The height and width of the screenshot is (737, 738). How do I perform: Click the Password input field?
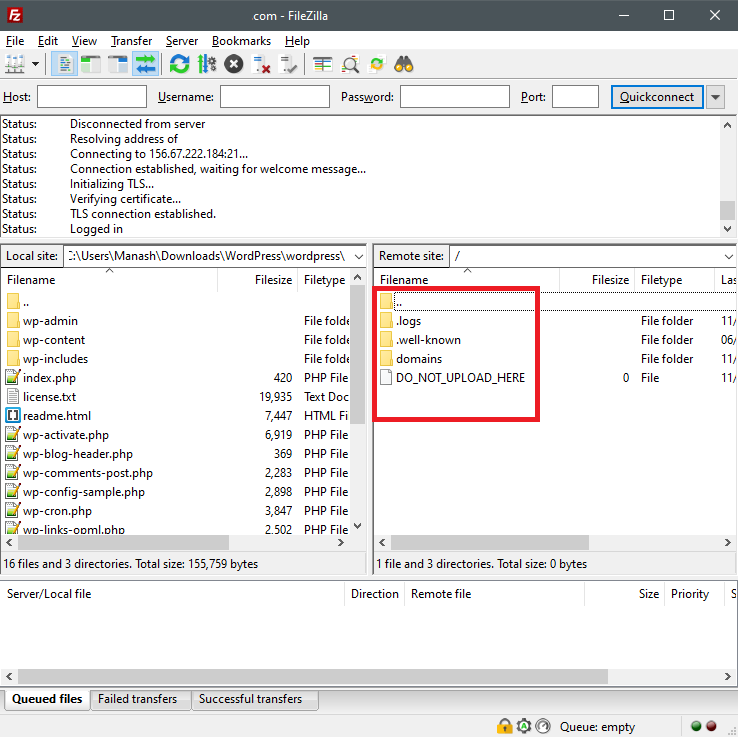[x=455, y=96]
